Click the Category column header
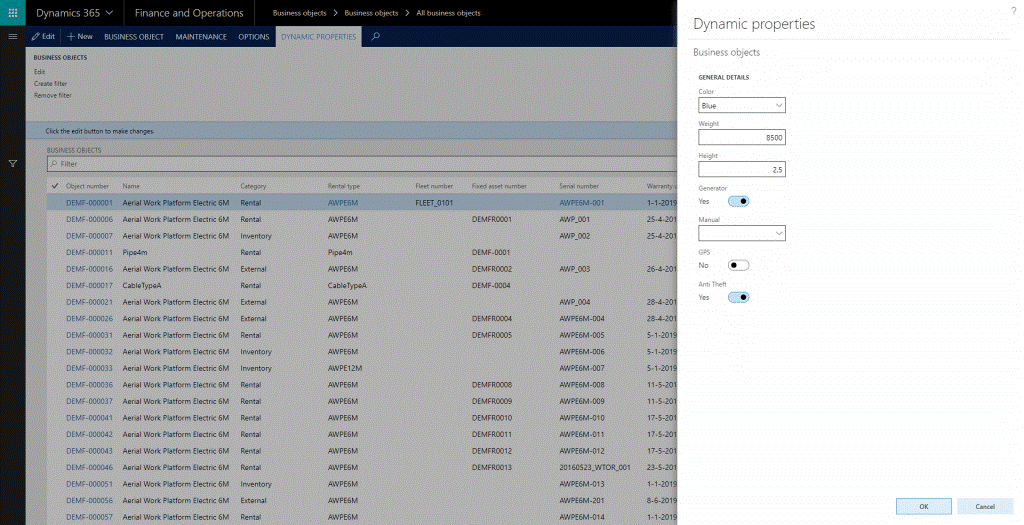 point(253,186)
